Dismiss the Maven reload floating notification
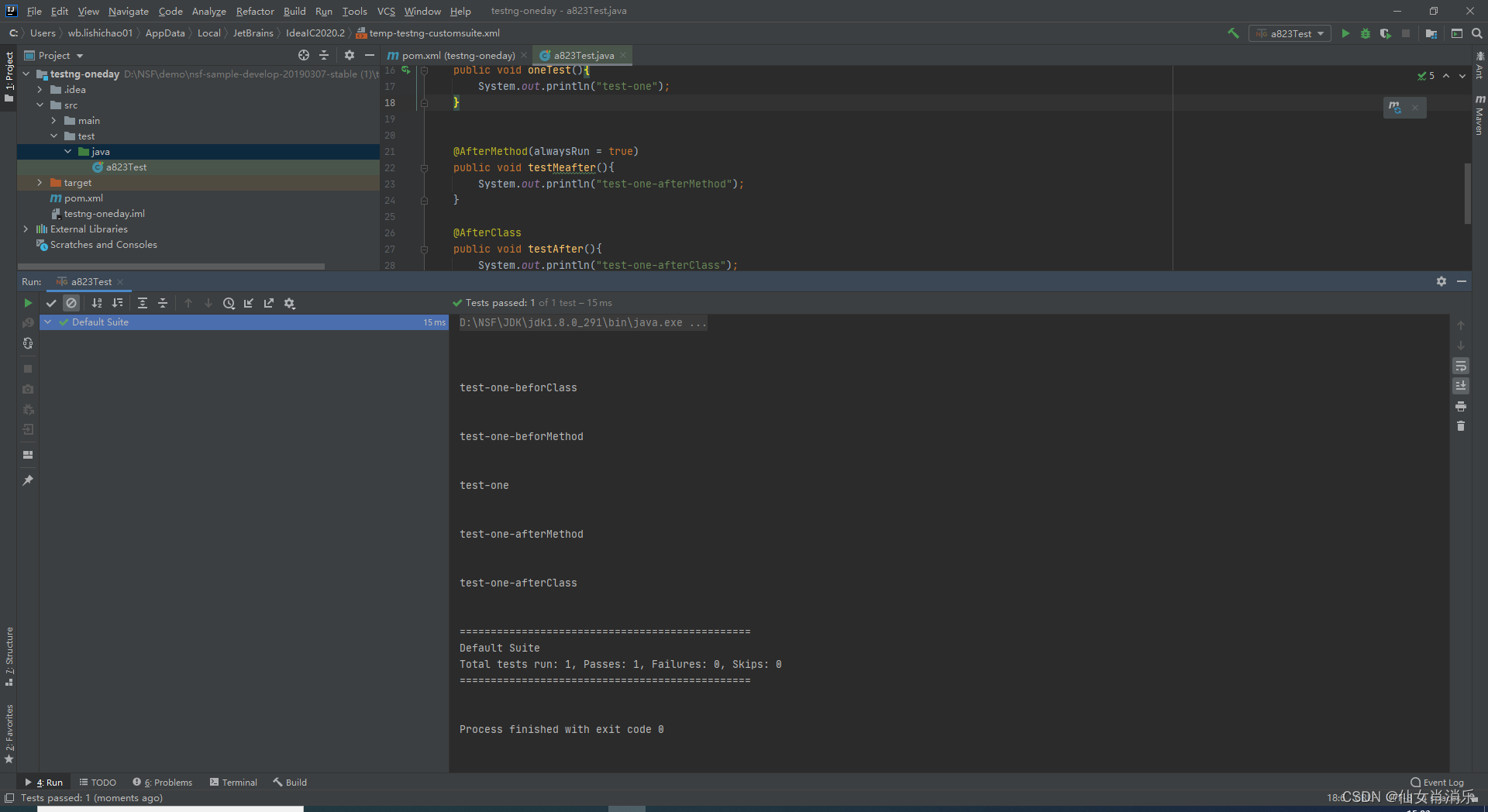Viewport: 1488px width, 812px height. coord(1415,108)
